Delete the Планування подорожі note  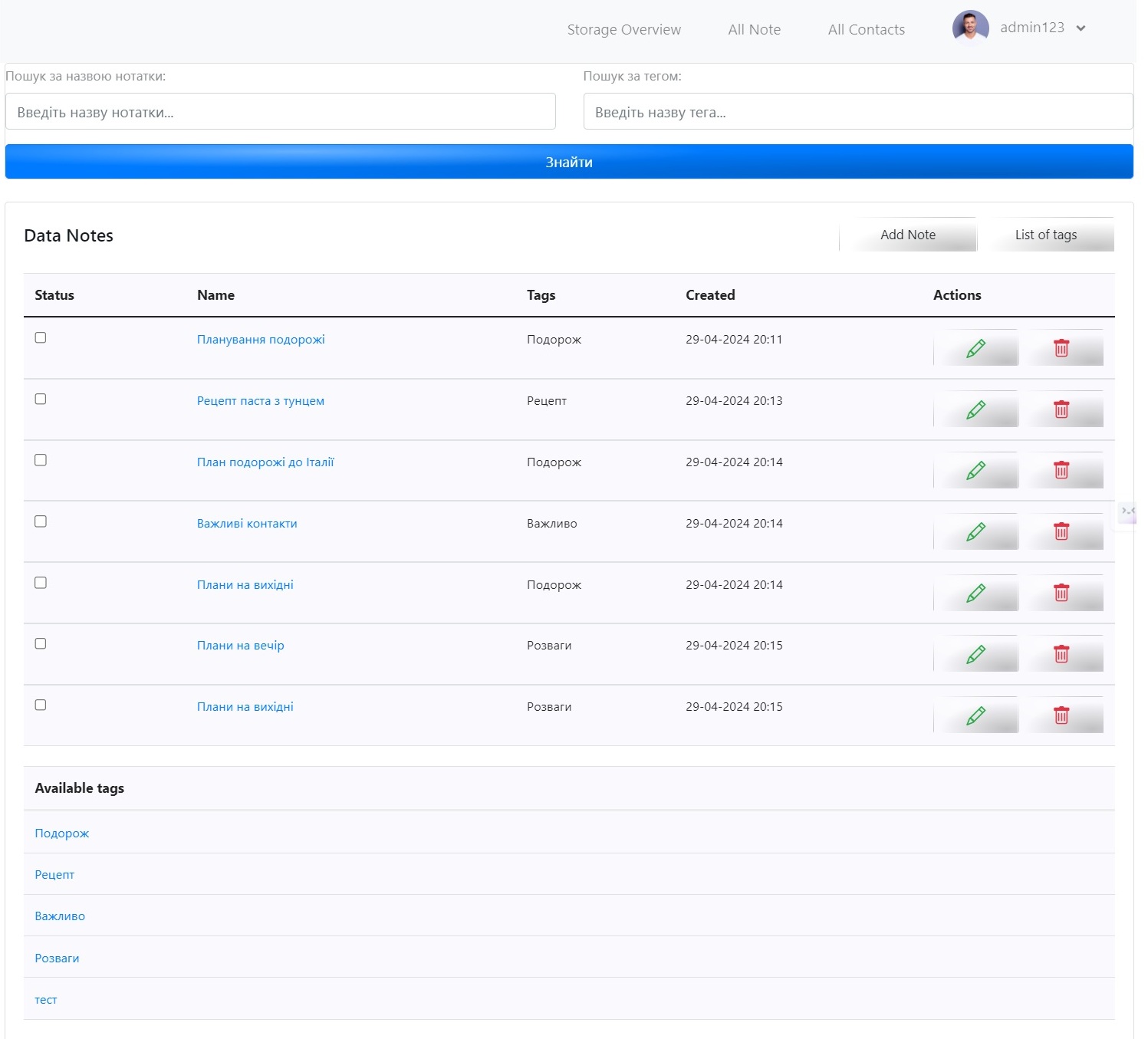[x=1061, y=348]
